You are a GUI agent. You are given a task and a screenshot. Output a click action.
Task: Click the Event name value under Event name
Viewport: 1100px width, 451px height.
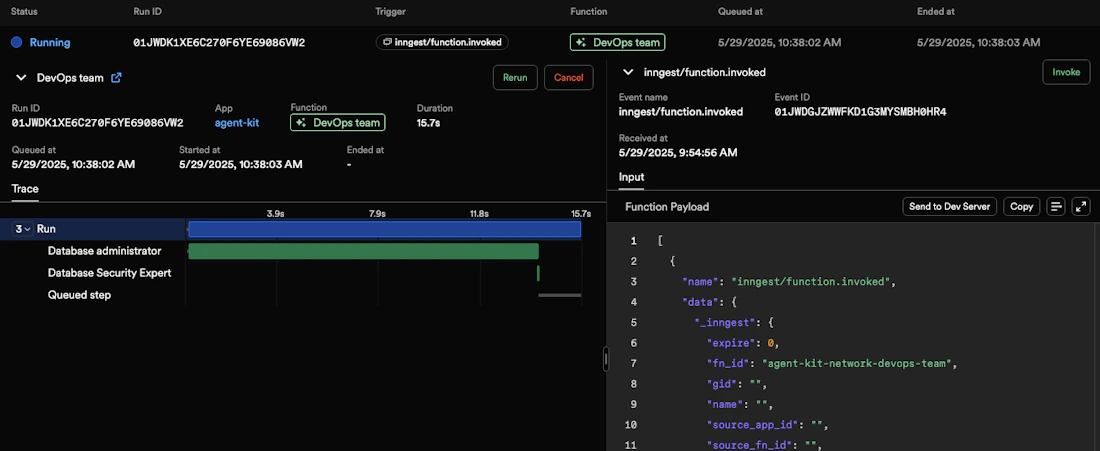pyautogui.click(x=680, y=112)
